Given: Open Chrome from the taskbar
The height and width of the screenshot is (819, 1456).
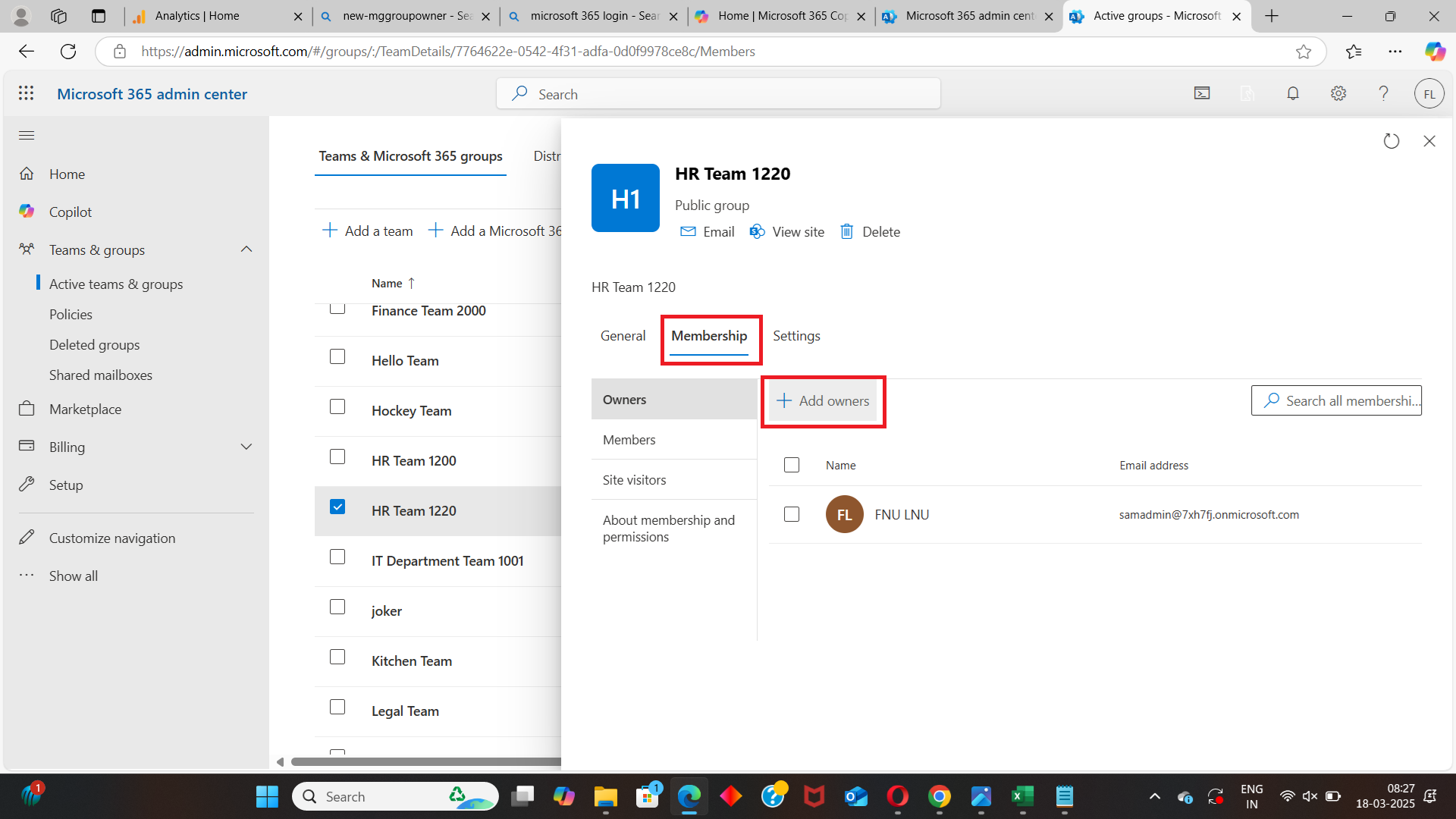Looking at the screenshot, I should click(x=939, y=796).
